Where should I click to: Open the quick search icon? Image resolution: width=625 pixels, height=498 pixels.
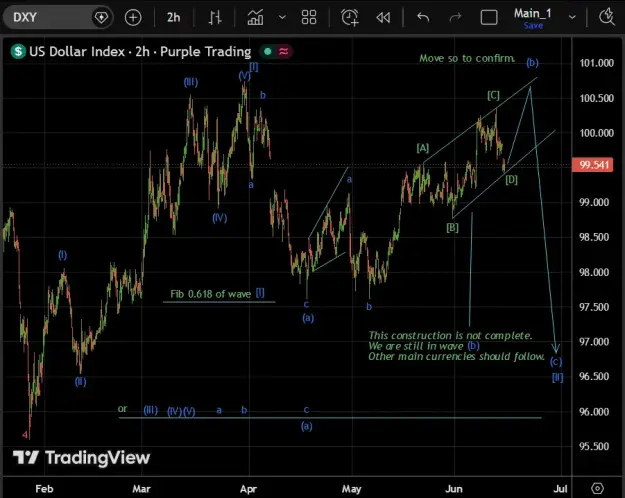[607, 17]
